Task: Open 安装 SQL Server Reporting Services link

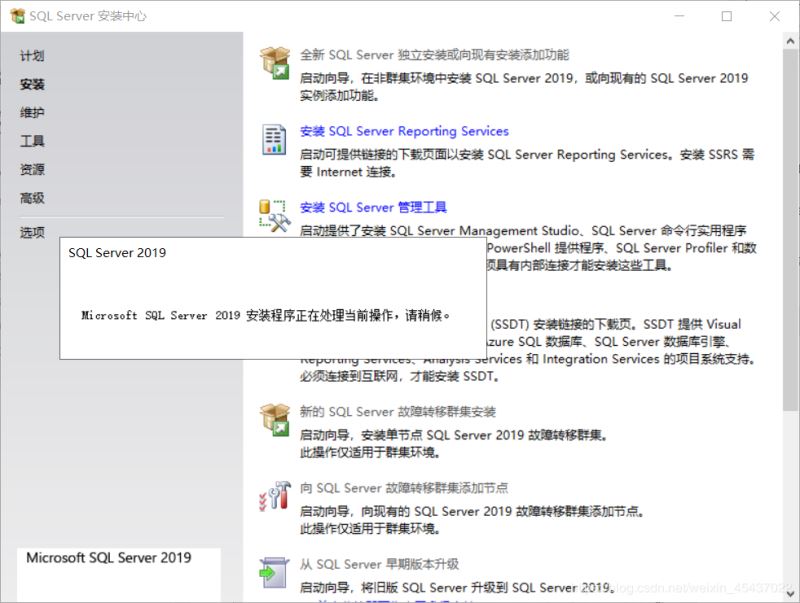Action: click(404, 131)
